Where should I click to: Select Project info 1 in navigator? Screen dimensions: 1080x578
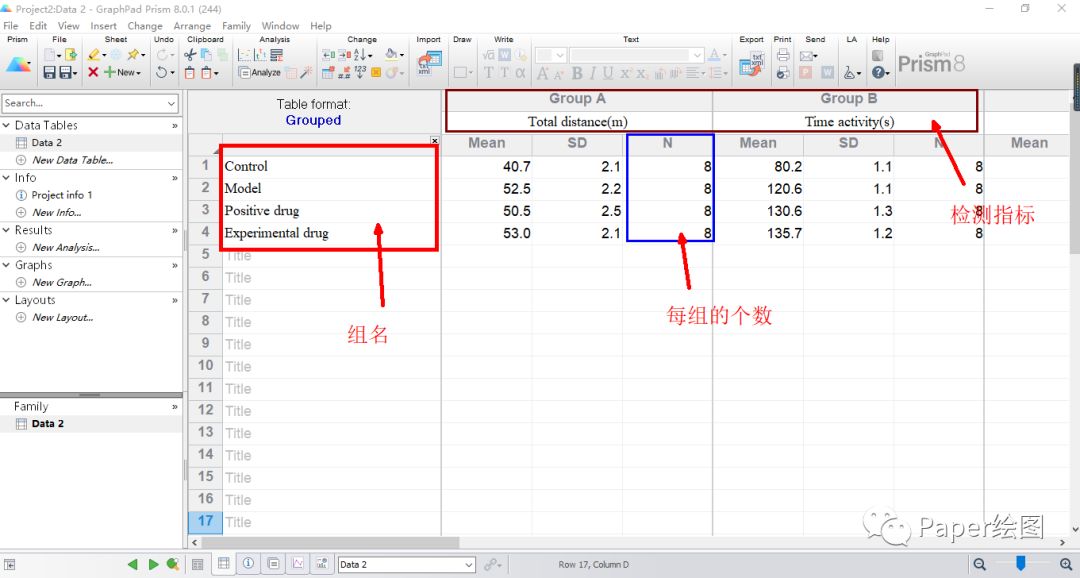[61, 195]
